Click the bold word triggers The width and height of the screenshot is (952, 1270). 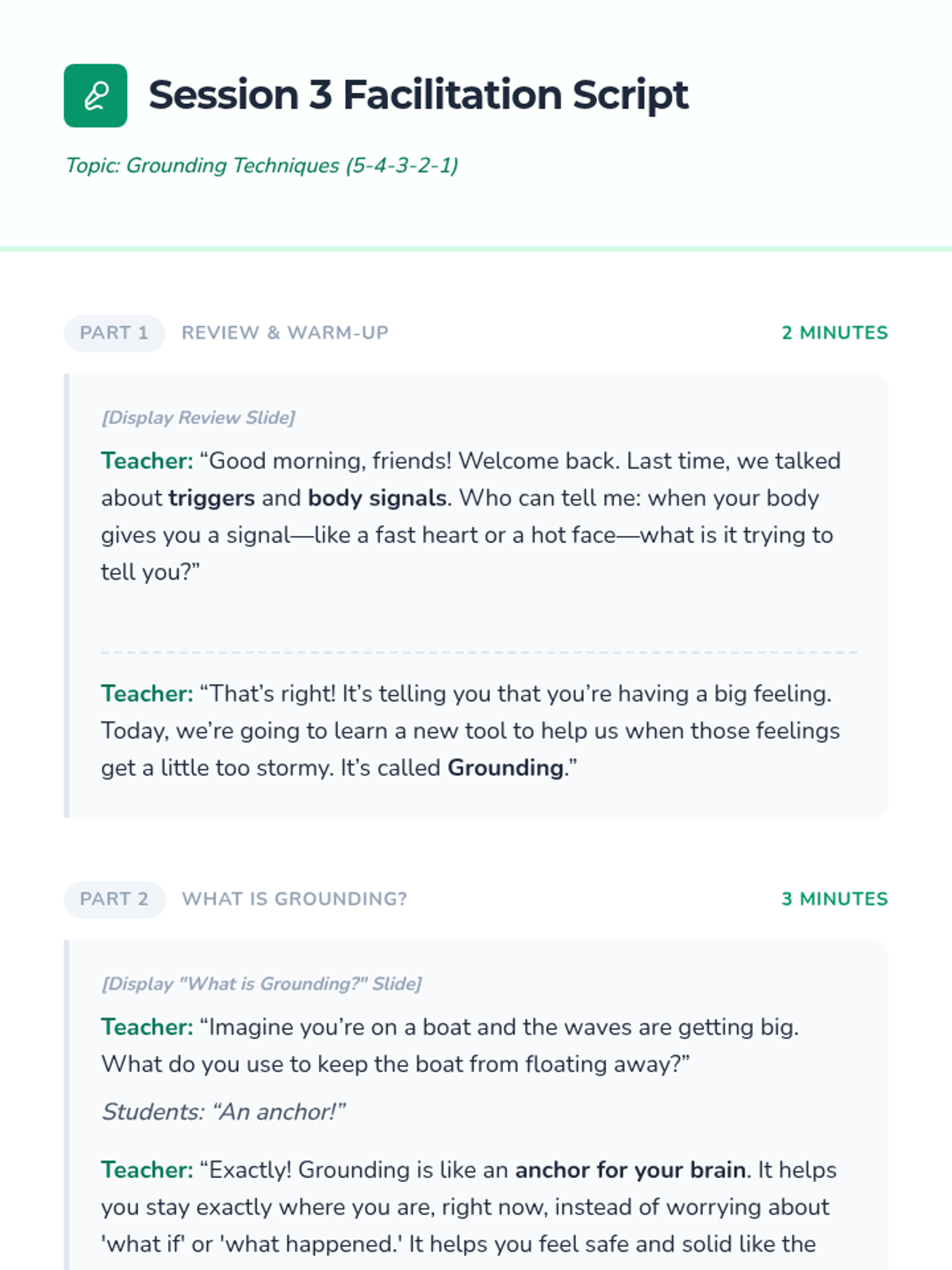click(x=212, y=498)
